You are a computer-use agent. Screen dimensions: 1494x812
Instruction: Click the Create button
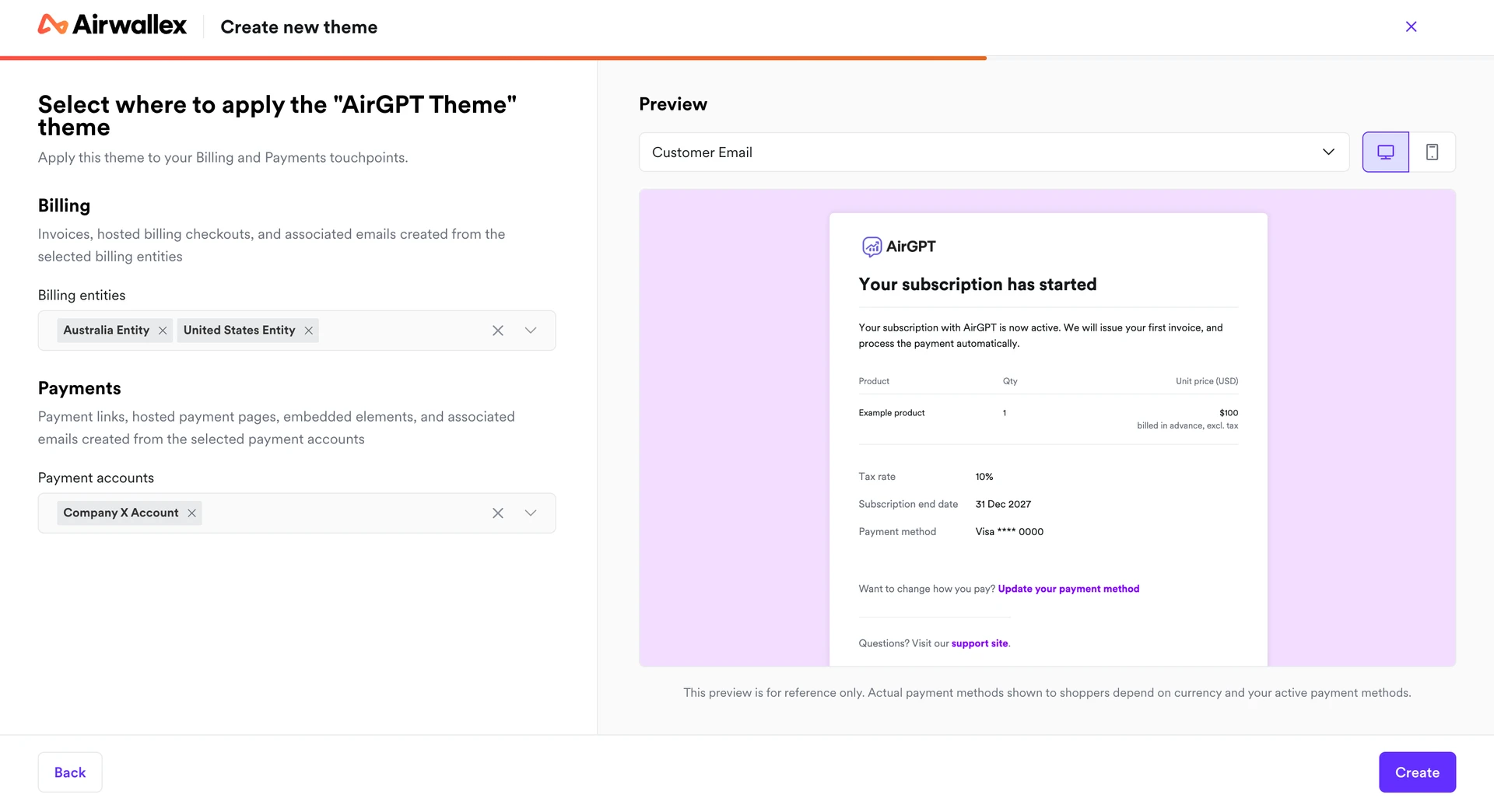(1417, 772)
